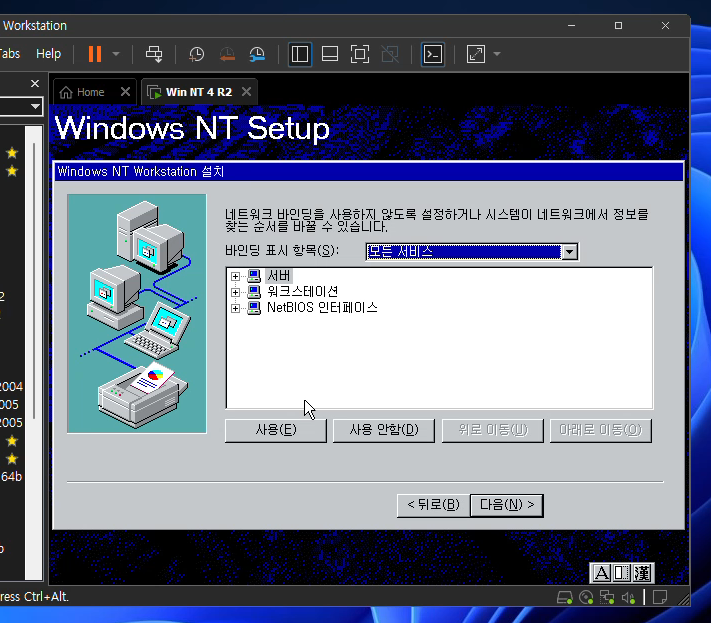Click the orange Pause virtual machine button

(95, 54)
